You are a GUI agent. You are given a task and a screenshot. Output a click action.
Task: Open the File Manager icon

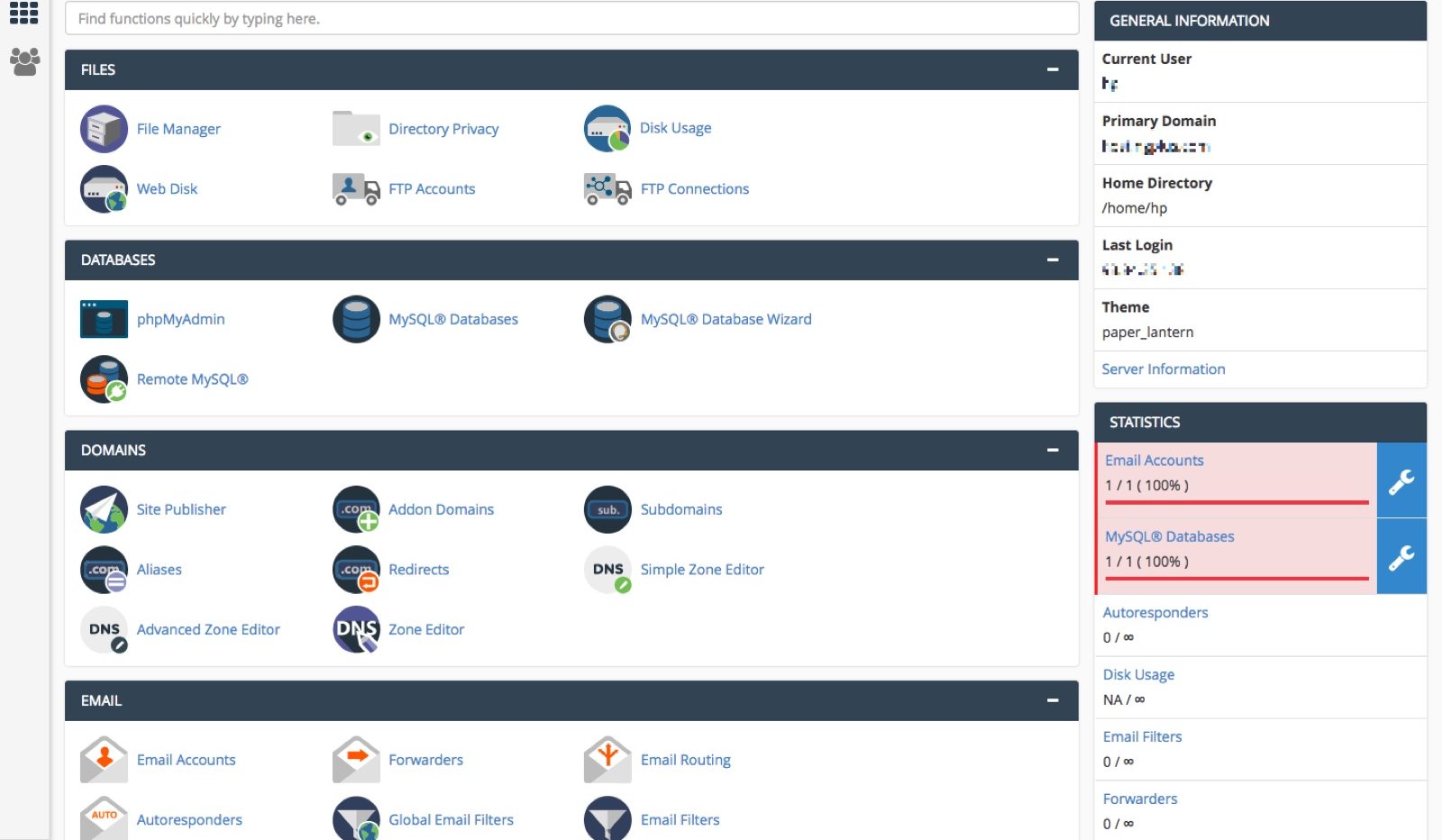104,129
